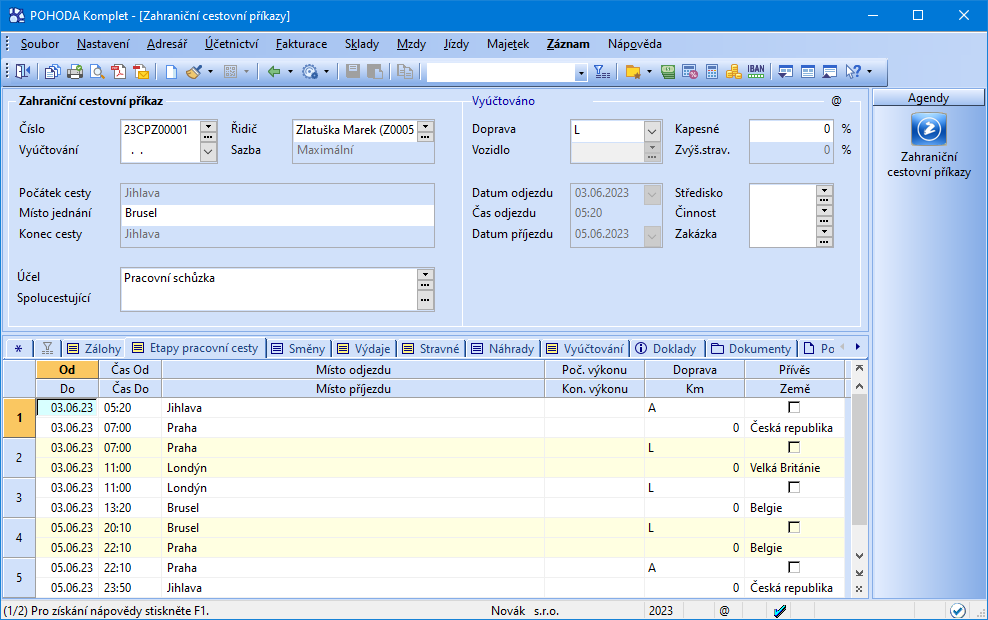Click scrollbar down arrow in etapy table
The image size is (988, 620).
coord(859,556)
